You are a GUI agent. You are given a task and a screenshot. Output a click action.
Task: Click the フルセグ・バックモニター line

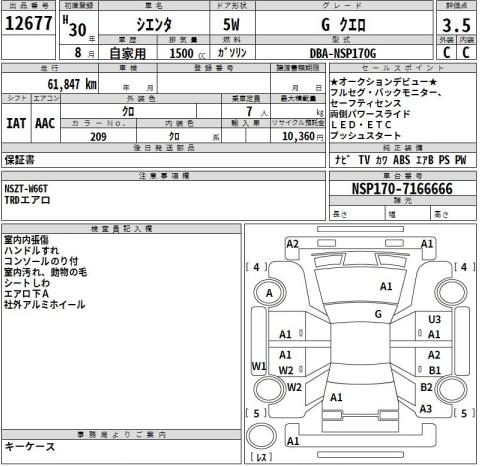387,92
